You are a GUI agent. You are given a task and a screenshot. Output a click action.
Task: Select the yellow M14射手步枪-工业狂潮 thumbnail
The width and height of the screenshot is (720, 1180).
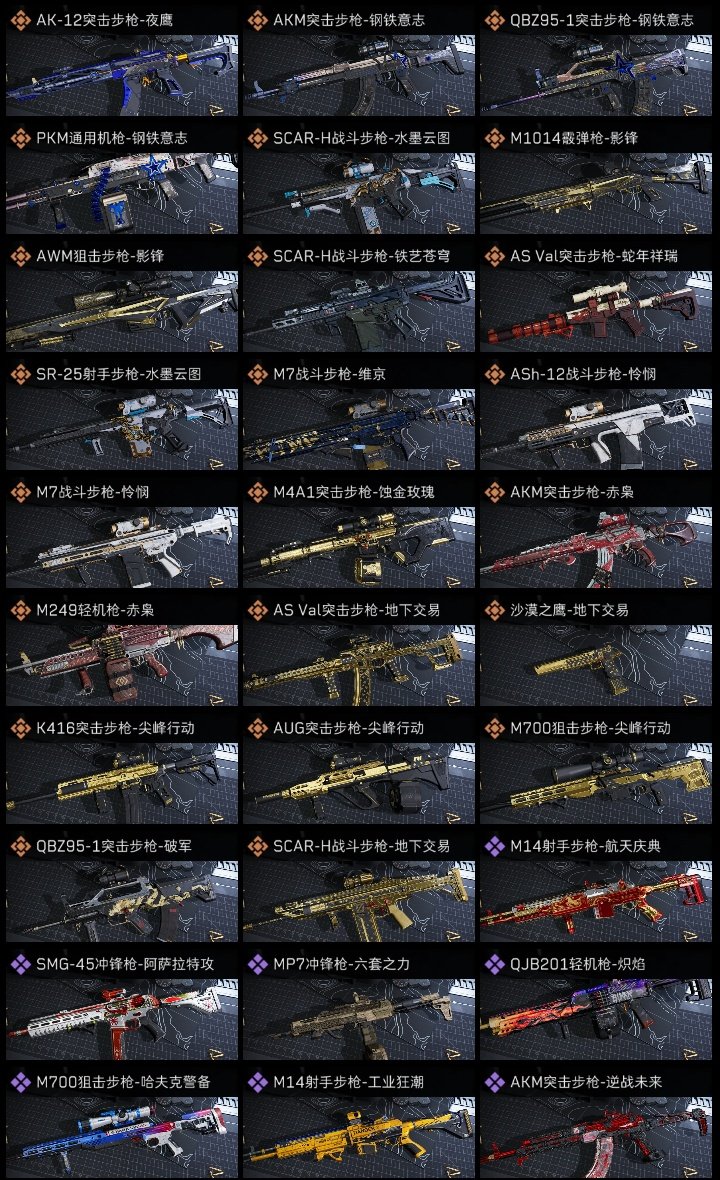pyautogui.click(x=359, y=1137)
